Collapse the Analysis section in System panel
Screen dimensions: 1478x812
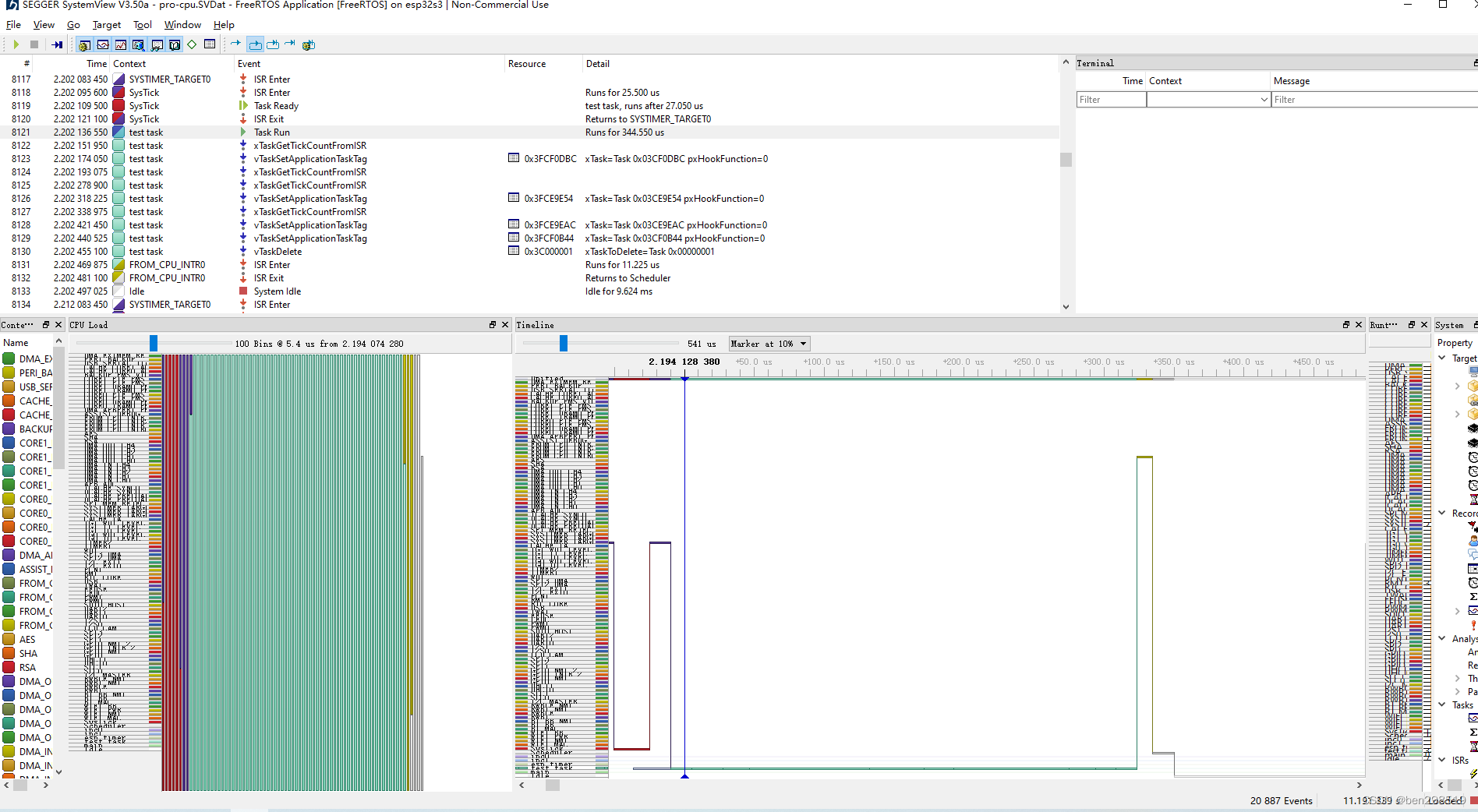click(1442, 638)
